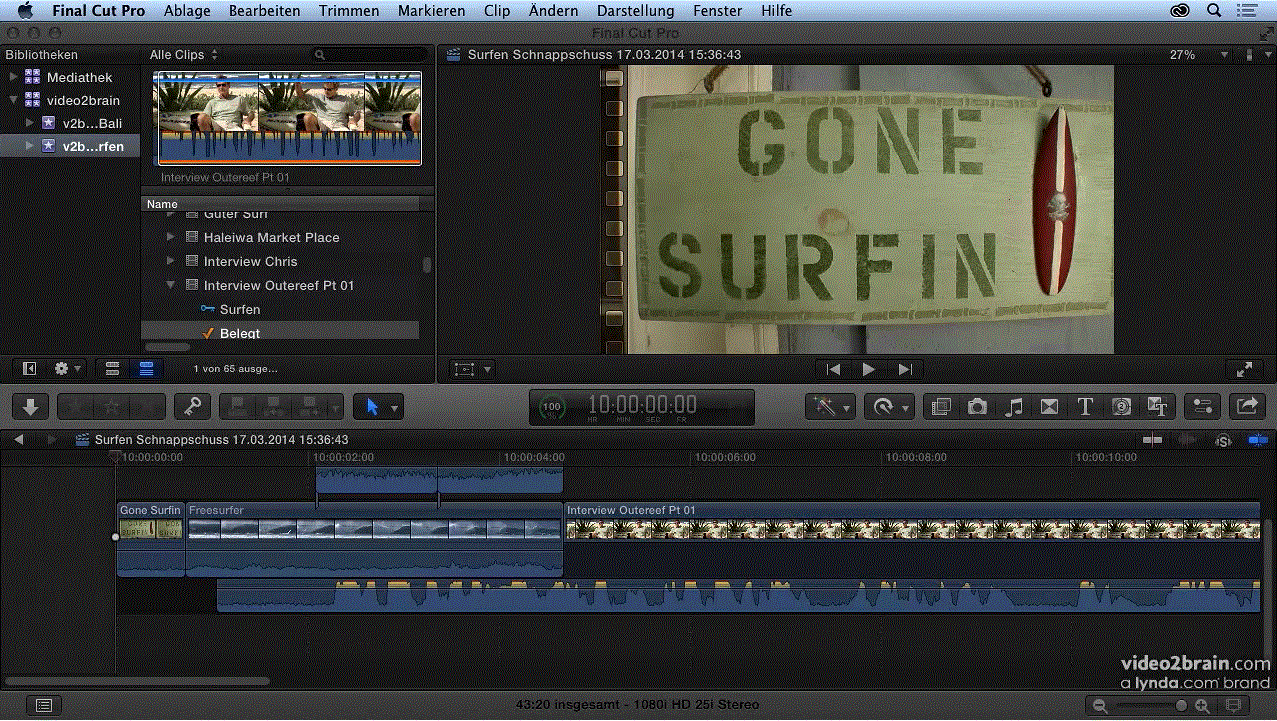Open clip appearance options button
Viewport: 1277px width, 721px height.
pos(1233,705)
